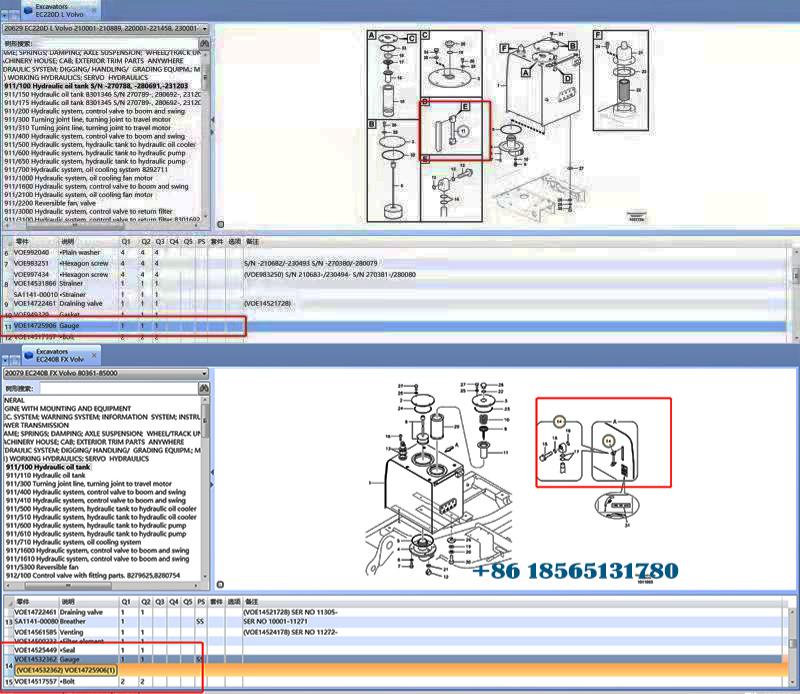
Task: Click VOE14725906 Gauge row in EC220D table
Action: click(x=395, y=326)
